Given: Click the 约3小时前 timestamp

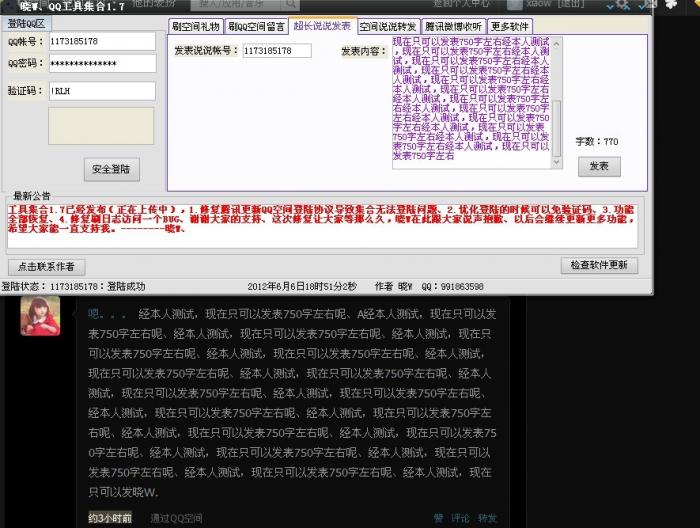Looking at the screenshot, I should coord(110,518).
